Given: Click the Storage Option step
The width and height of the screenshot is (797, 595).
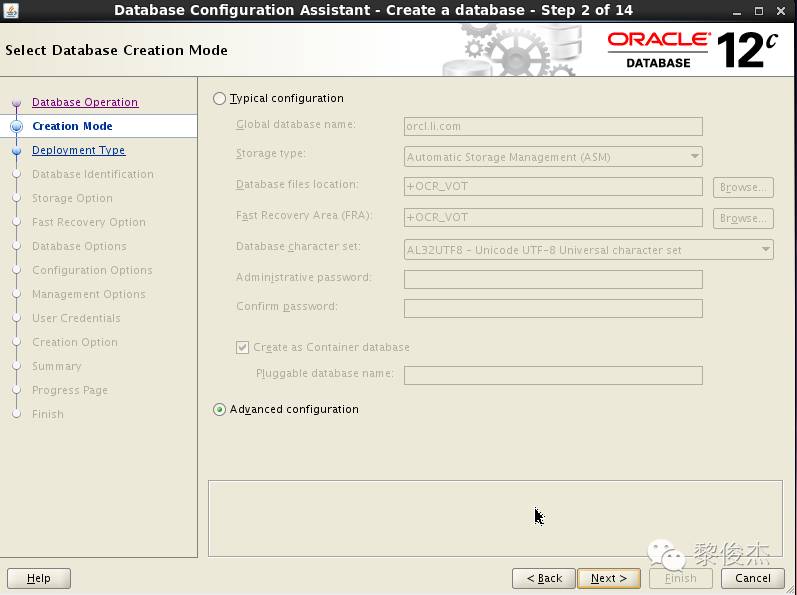Looking at the screenshot, I should (x=72, y=198).
